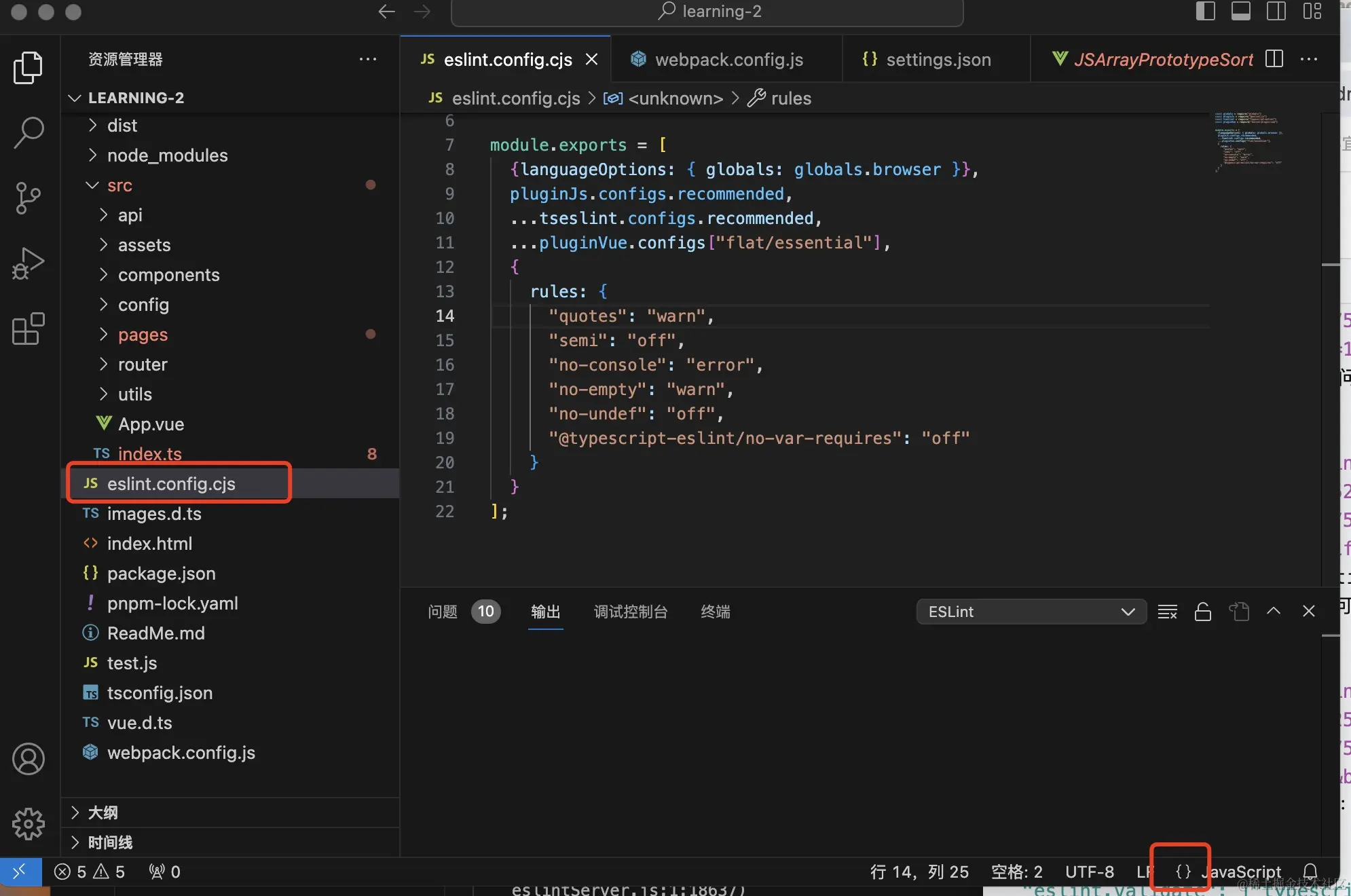The height and width of the screenshot is (896, 1351).
Task: Open the ESLint output channel dropdown
Action: (1031, 612)
